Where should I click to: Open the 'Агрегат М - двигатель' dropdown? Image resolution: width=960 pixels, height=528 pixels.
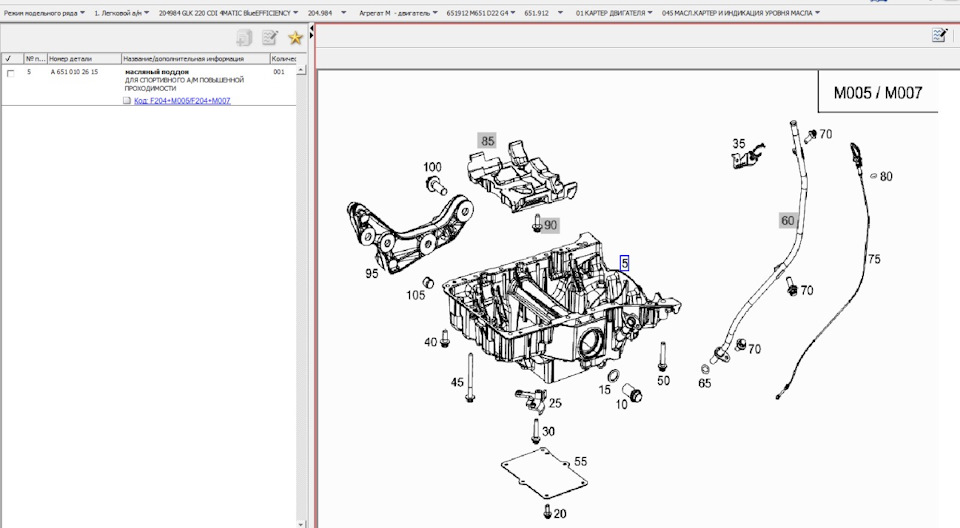tap(398, 13)
